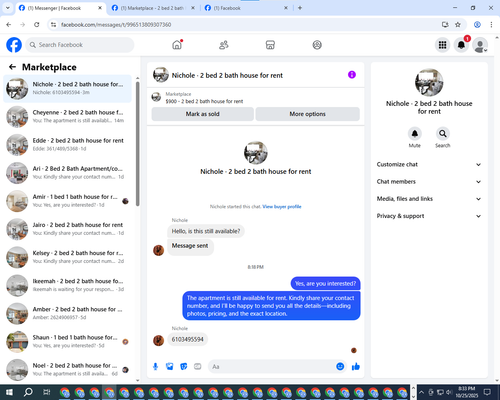Open the notifications bell
The width and height of the screenshot is (500, 400).
click(x=461, y=45)
